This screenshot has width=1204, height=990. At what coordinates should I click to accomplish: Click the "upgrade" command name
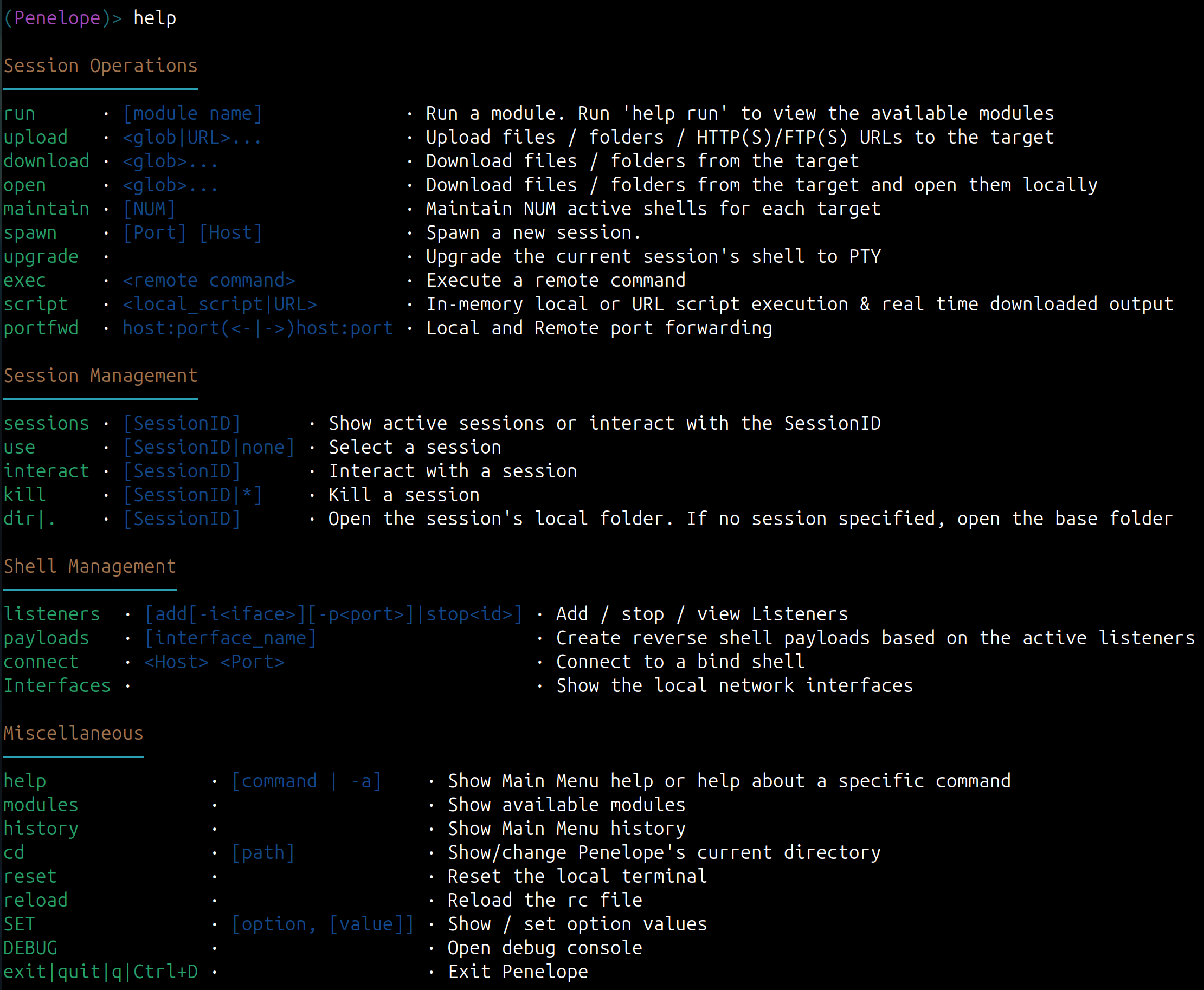(41, 257)
